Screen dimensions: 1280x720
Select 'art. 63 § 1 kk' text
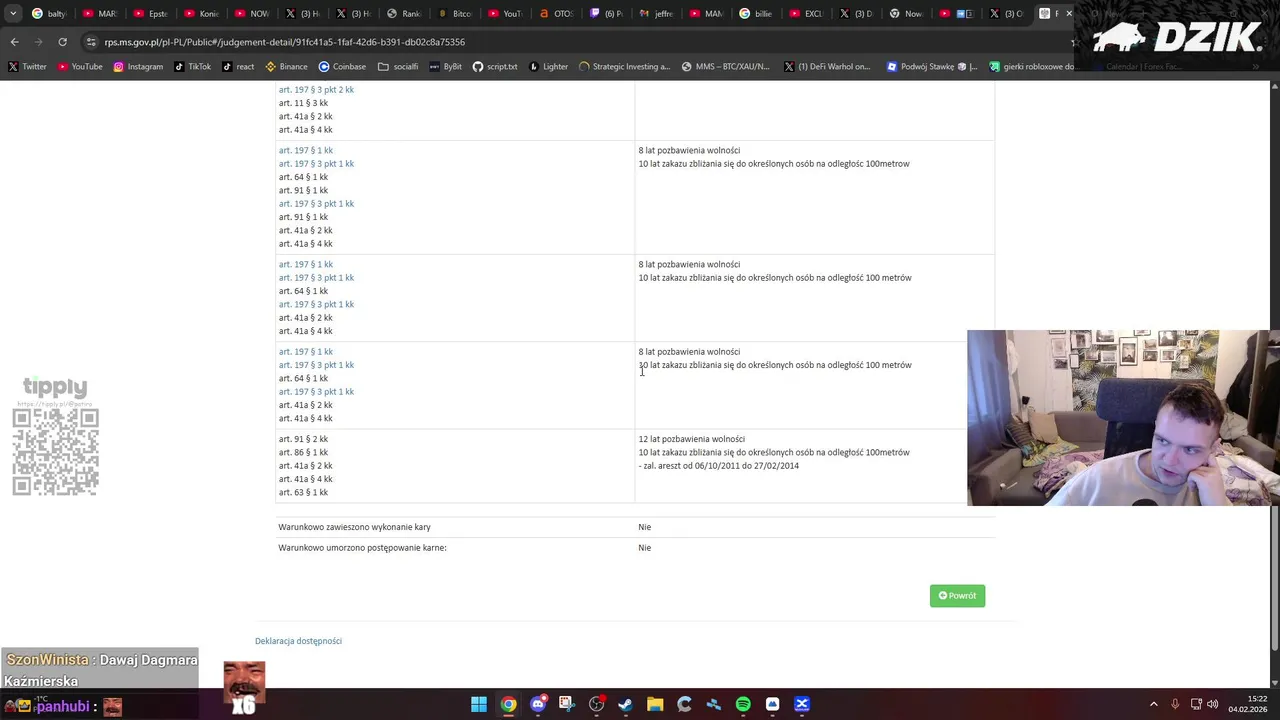[x=303, y=493]
